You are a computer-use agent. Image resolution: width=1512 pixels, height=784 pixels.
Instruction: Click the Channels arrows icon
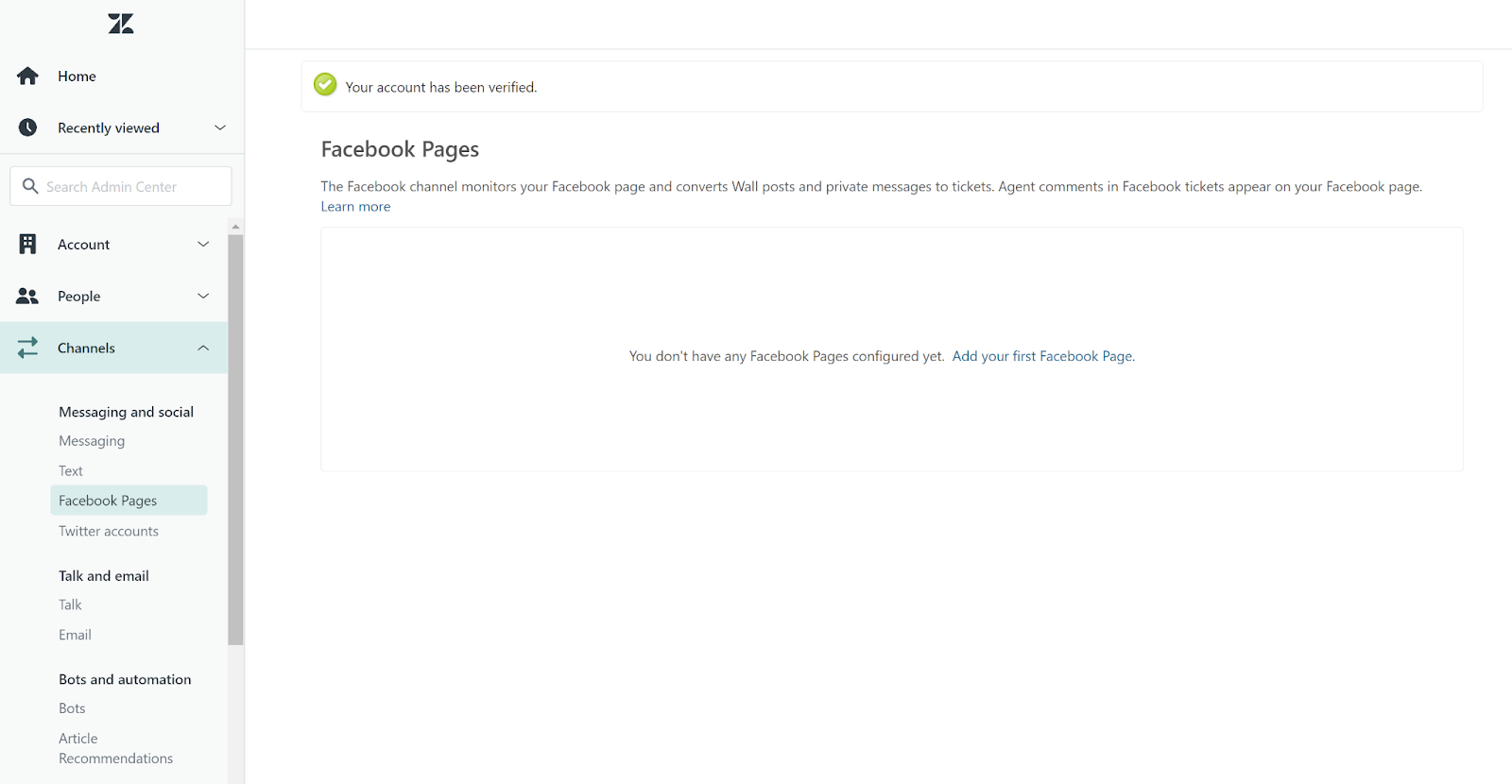click(x=28, y=348)
